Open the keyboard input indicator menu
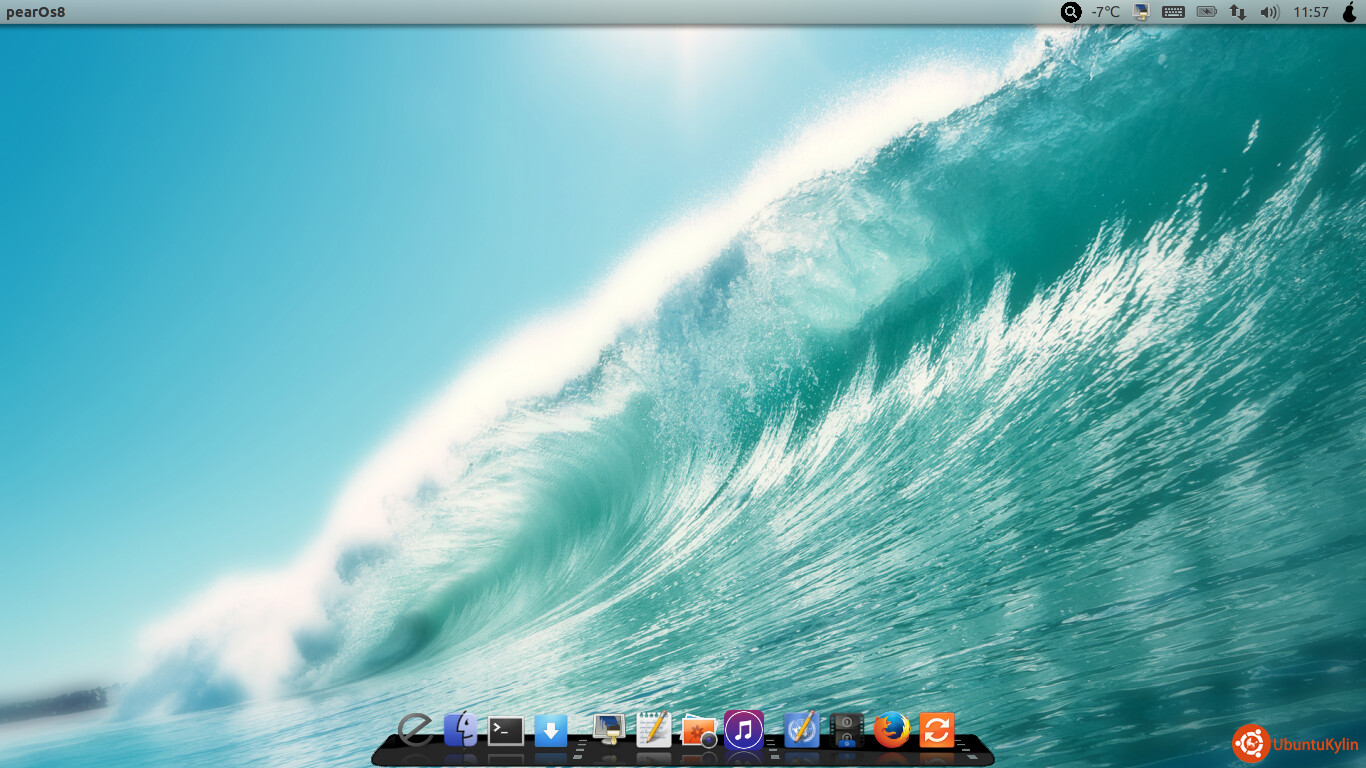Viewport: 1366px width, 768px height. coord(1173,12)
